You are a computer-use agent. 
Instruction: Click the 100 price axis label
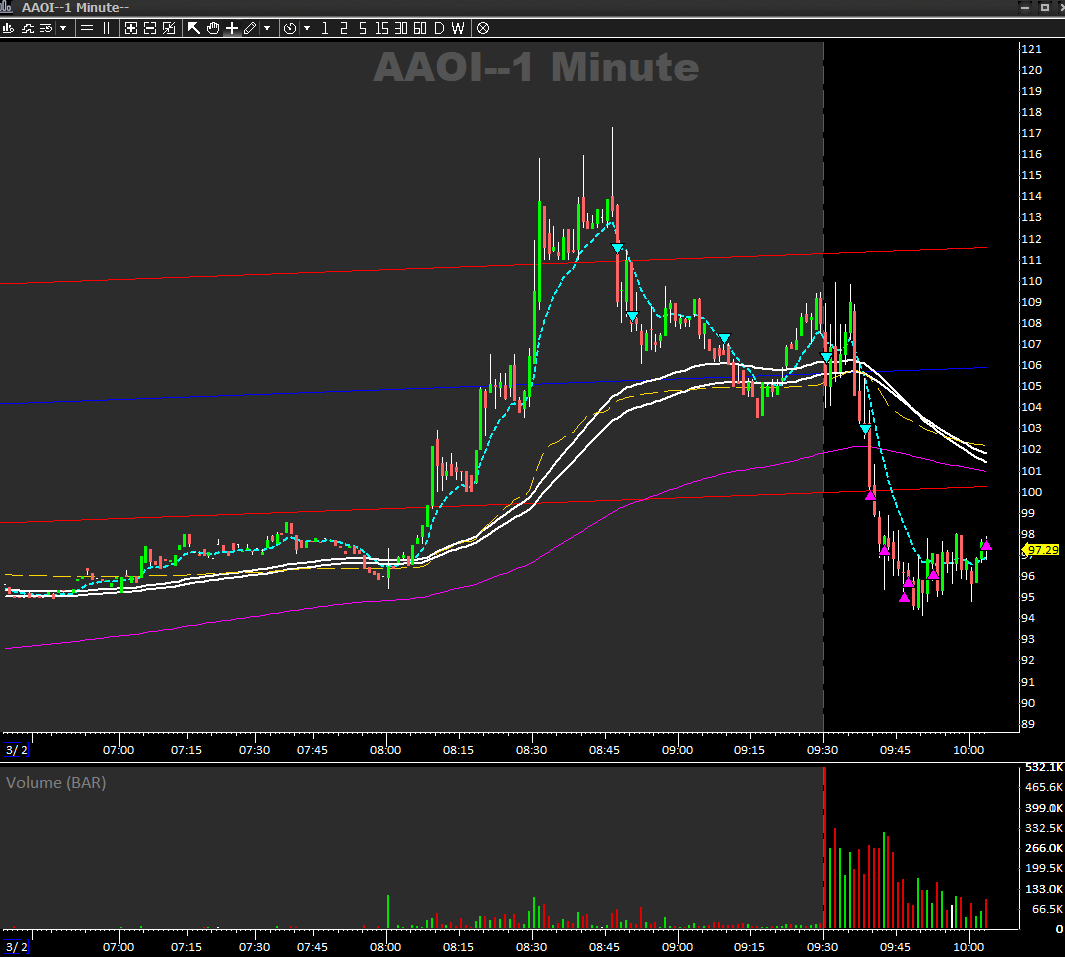1031,492
